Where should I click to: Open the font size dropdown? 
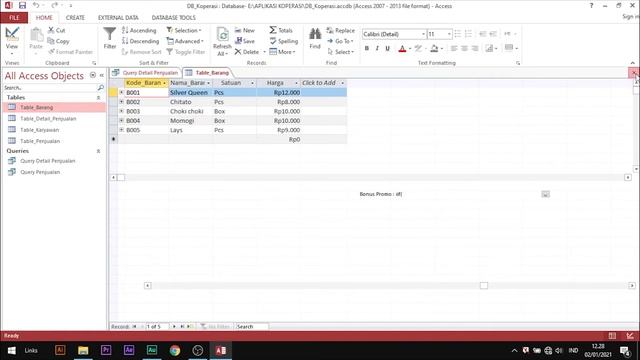(x=449, y=34)
